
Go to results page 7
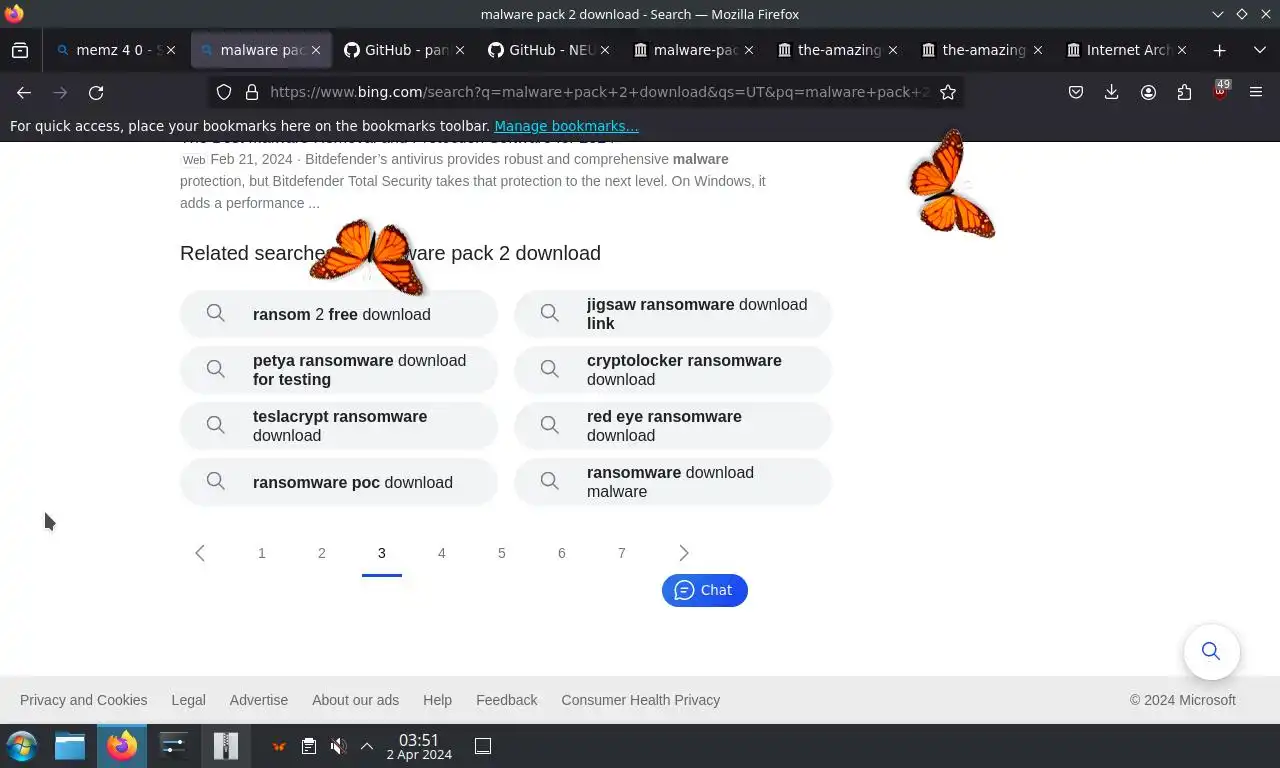click(x=622, y=553)
